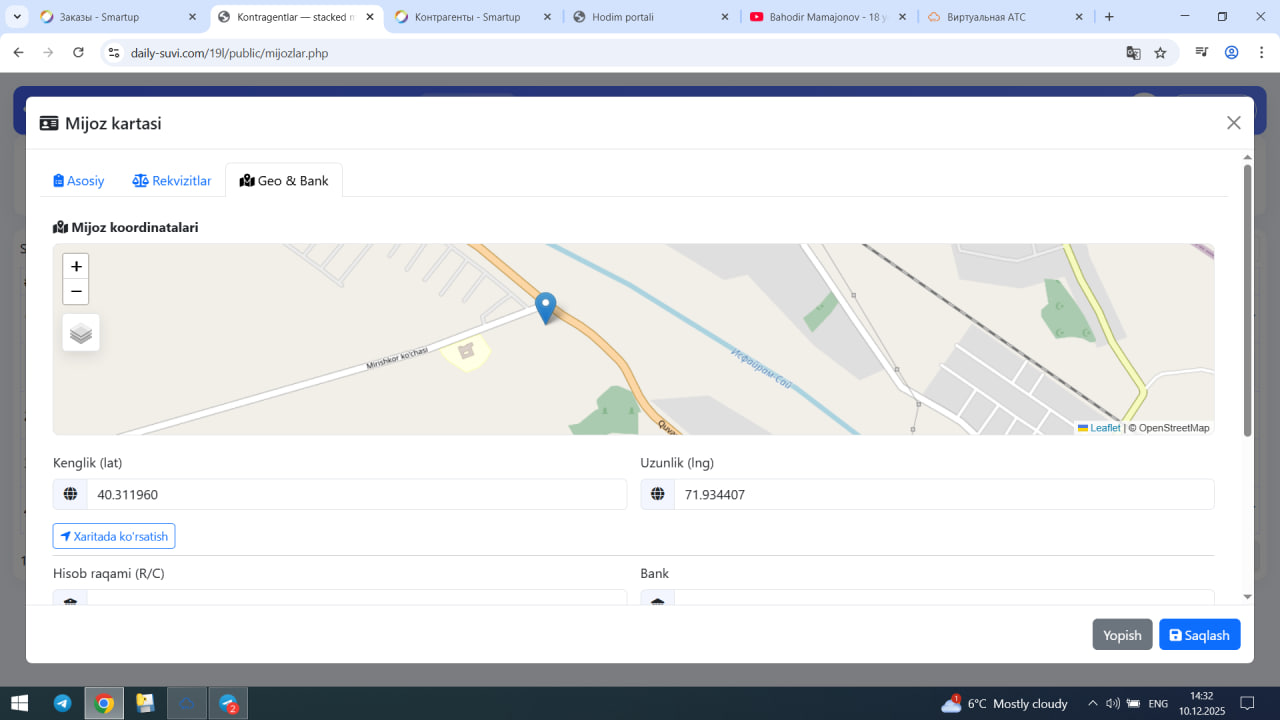
Task: Zoom out on the customer map
Action: tap(76, 291)
